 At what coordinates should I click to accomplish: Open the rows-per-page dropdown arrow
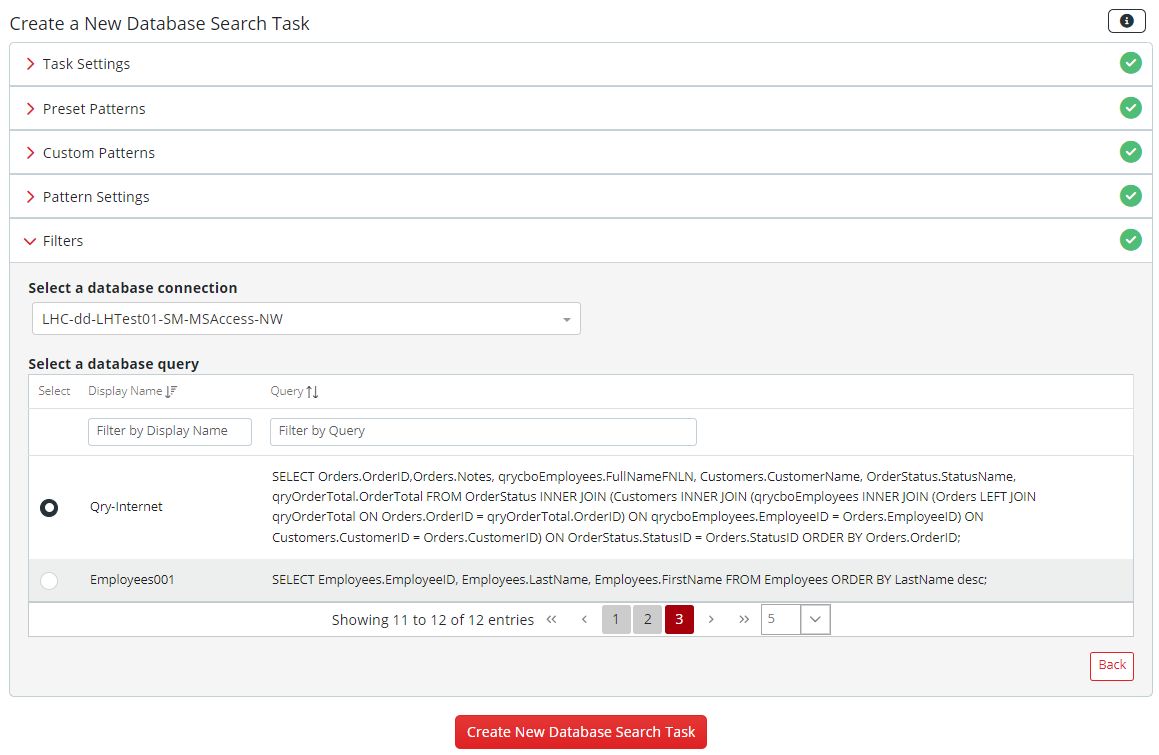tap(815, 620)
